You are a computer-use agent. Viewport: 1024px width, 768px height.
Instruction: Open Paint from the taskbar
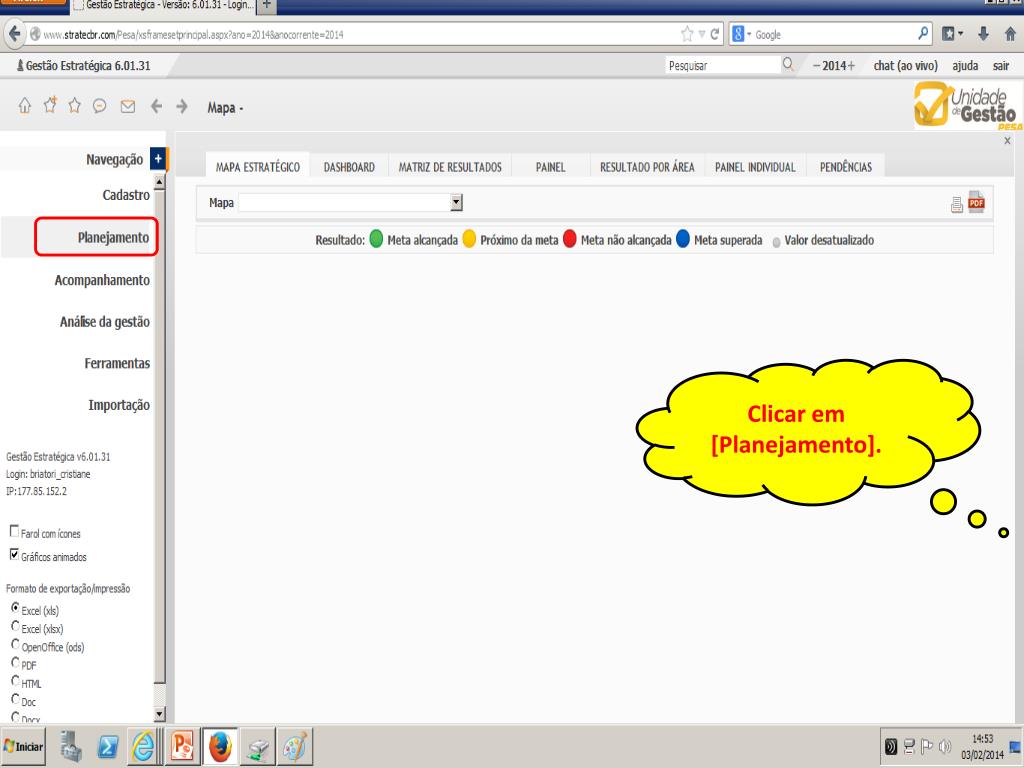[x=295, y=746]
